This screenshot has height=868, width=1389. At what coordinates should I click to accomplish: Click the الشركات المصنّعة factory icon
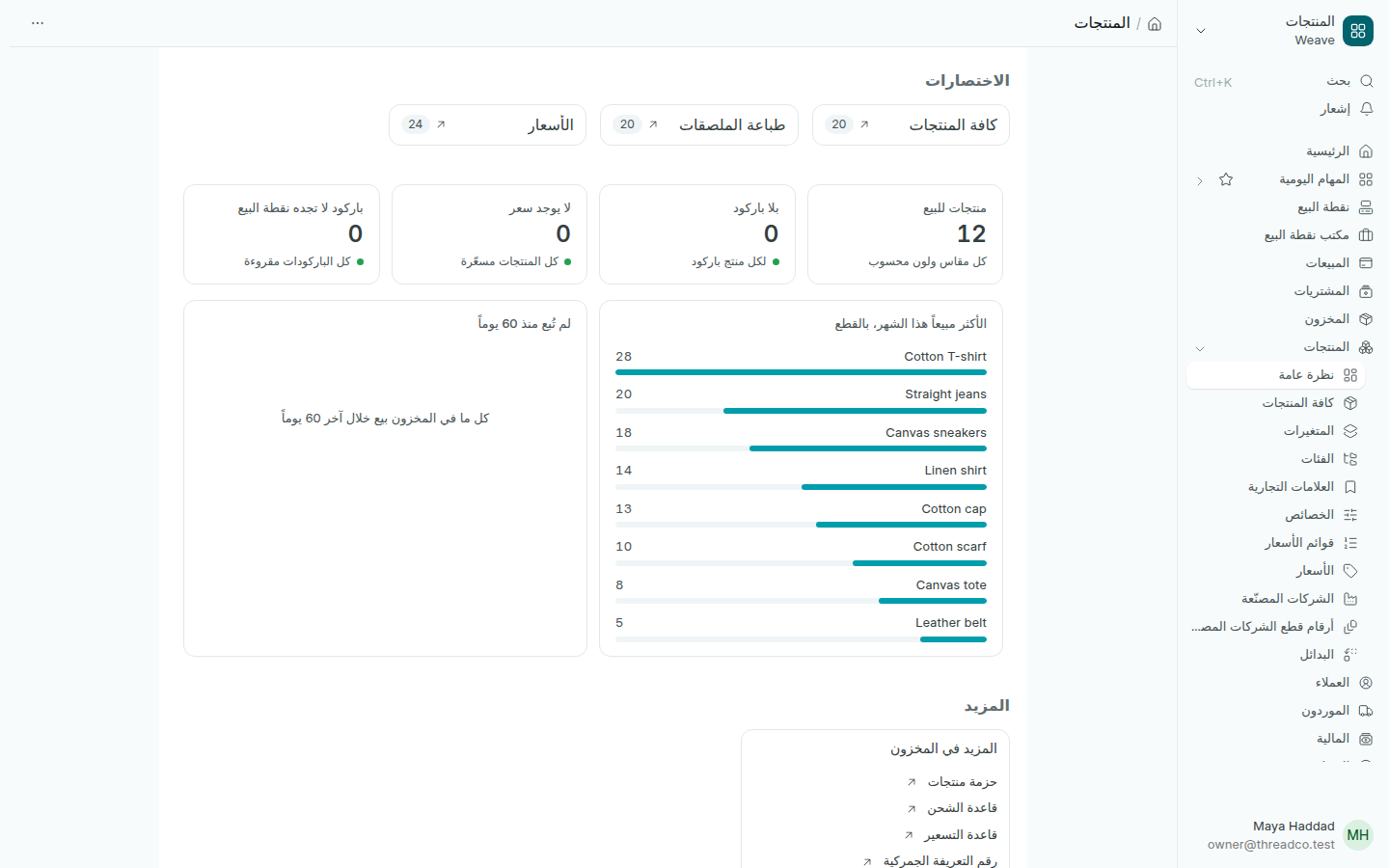coord(1350,599)
